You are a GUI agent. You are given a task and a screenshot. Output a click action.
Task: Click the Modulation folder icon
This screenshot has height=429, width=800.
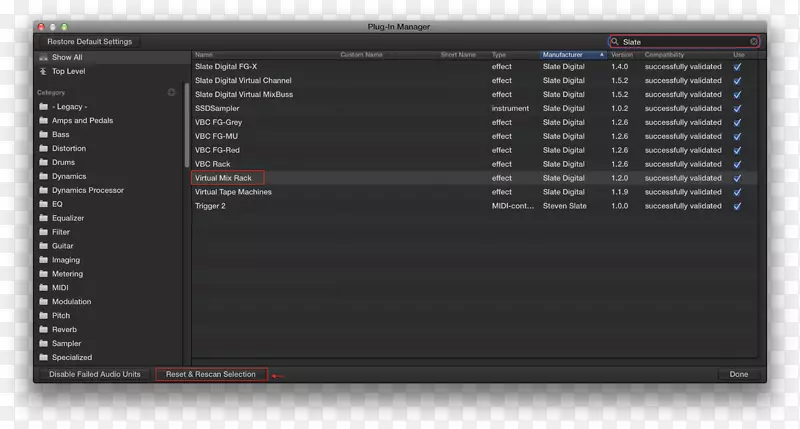[x=44, y=302]
